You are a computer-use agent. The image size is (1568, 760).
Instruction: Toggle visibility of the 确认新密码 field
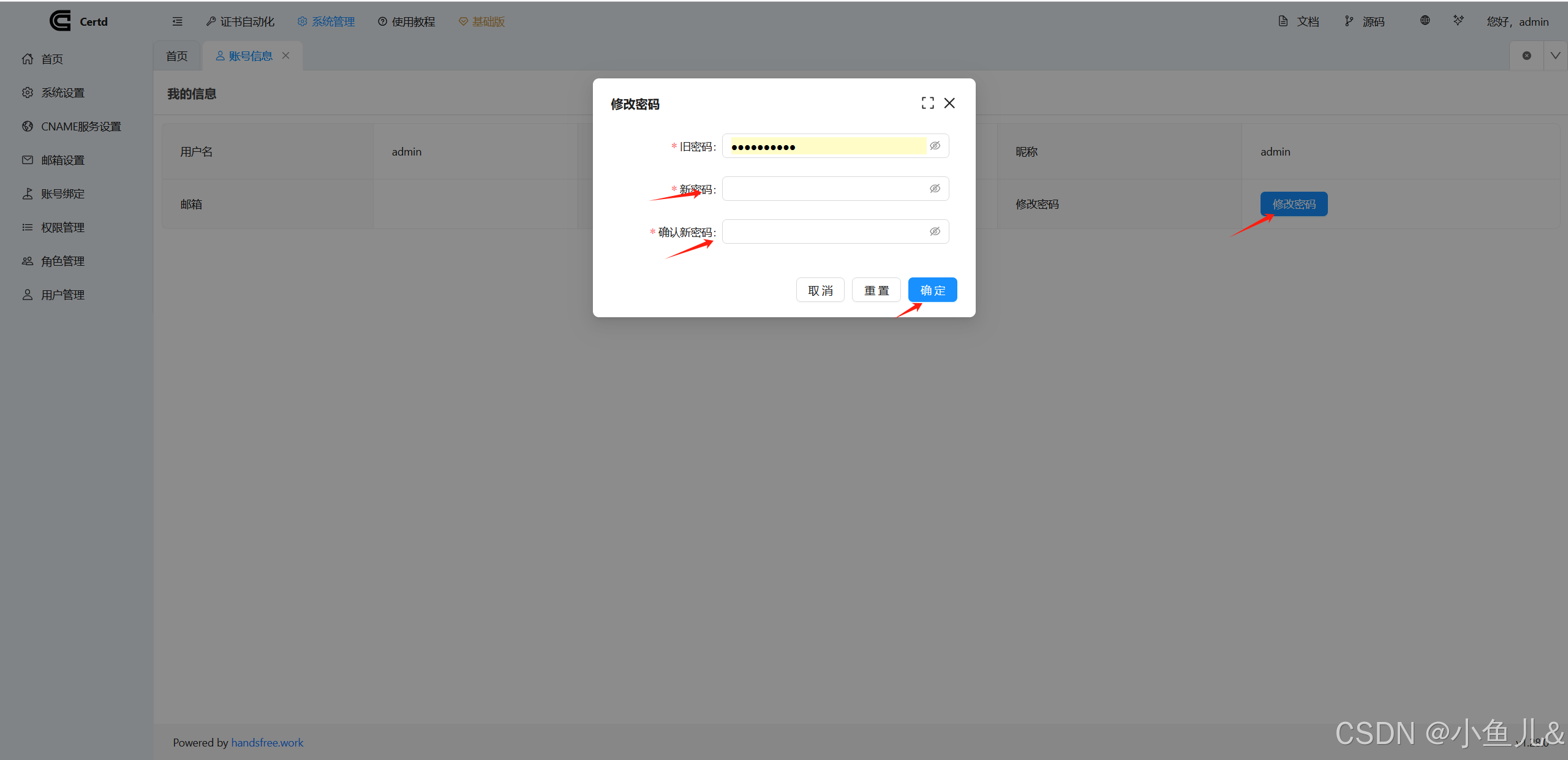click(x=935, y=231)
